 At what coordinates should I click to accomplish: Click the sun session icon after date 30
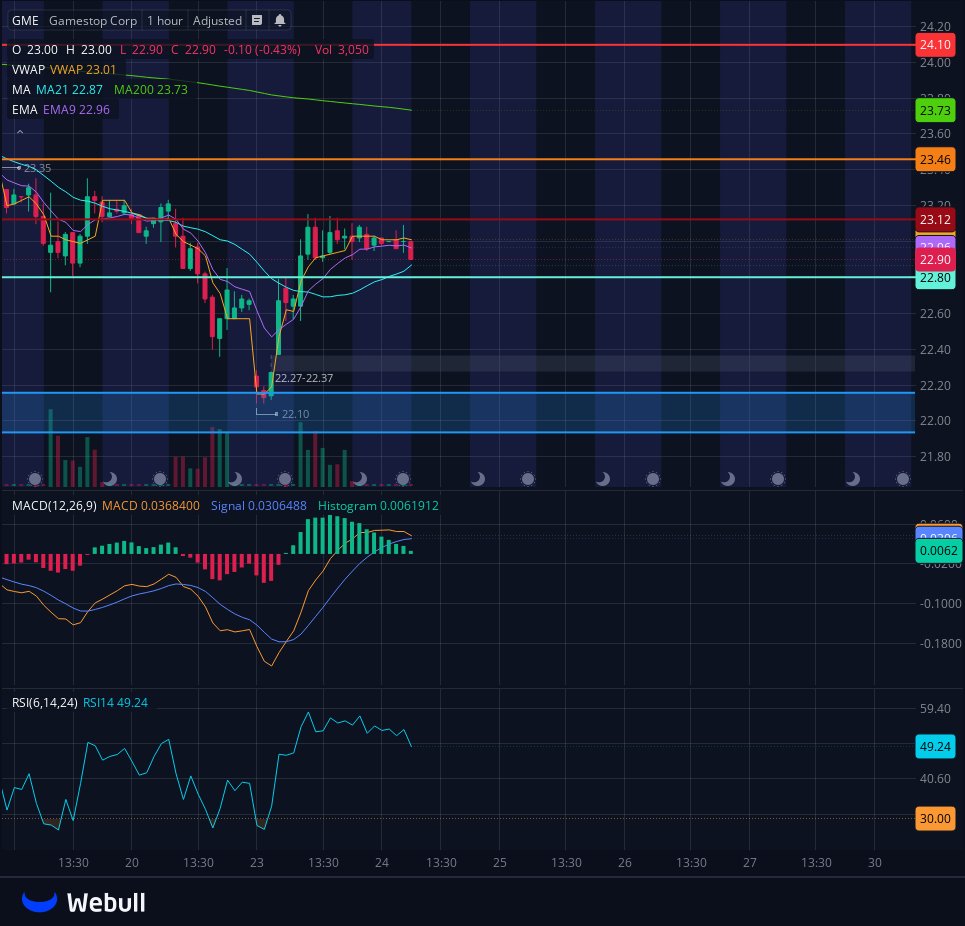(903, 478)
